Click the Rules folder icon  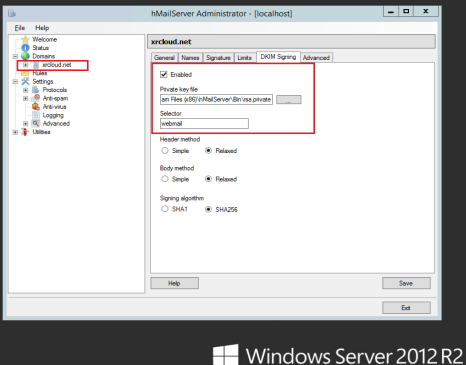tap(25, 73)
